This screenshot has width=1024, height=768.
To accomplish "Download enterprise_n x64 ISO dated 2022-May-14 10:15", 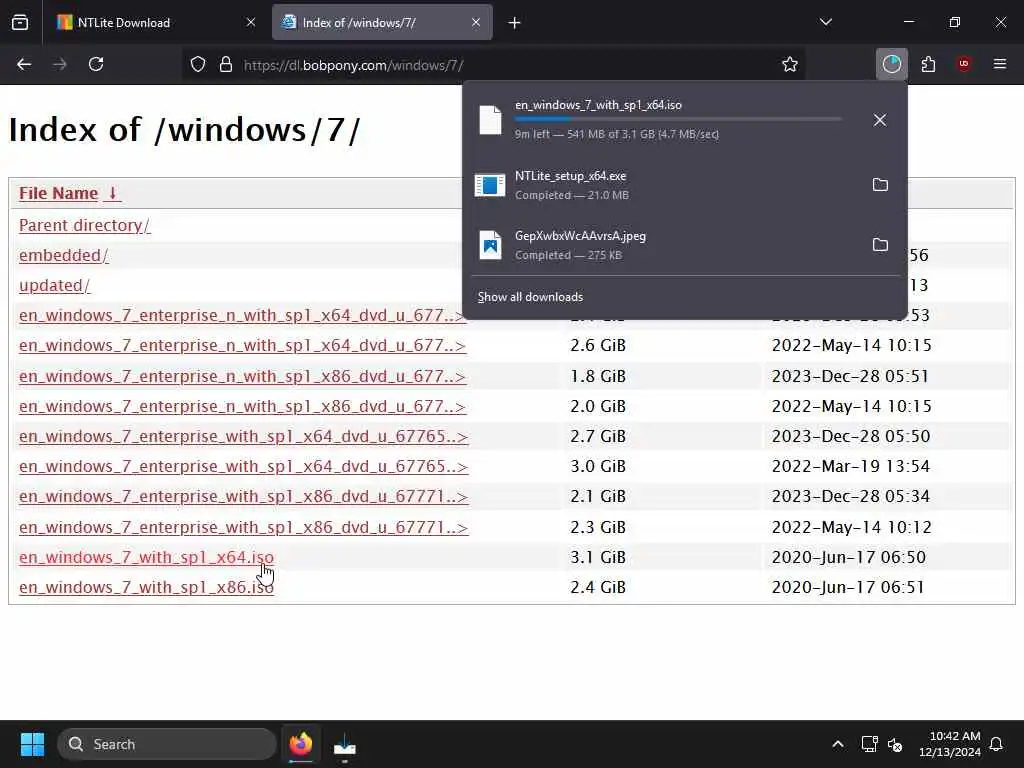I will click(x=242, y=345).
